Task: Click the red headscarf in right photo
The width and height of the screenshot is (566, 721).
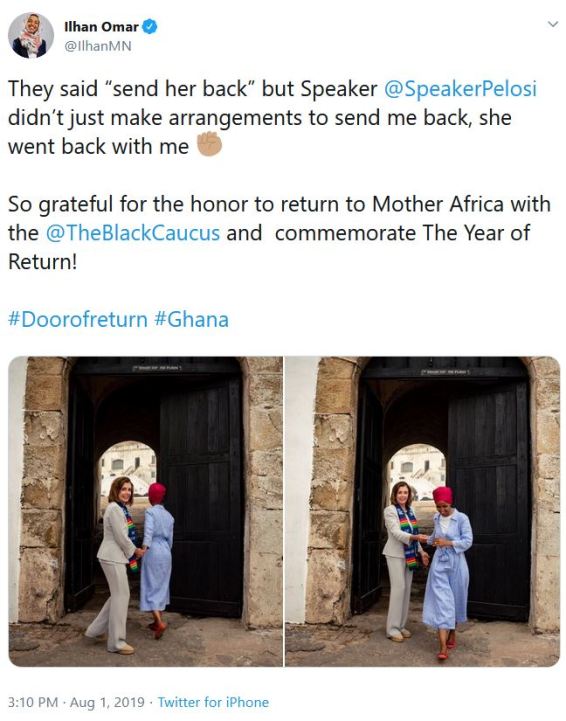Action: [x=443, y=496]
